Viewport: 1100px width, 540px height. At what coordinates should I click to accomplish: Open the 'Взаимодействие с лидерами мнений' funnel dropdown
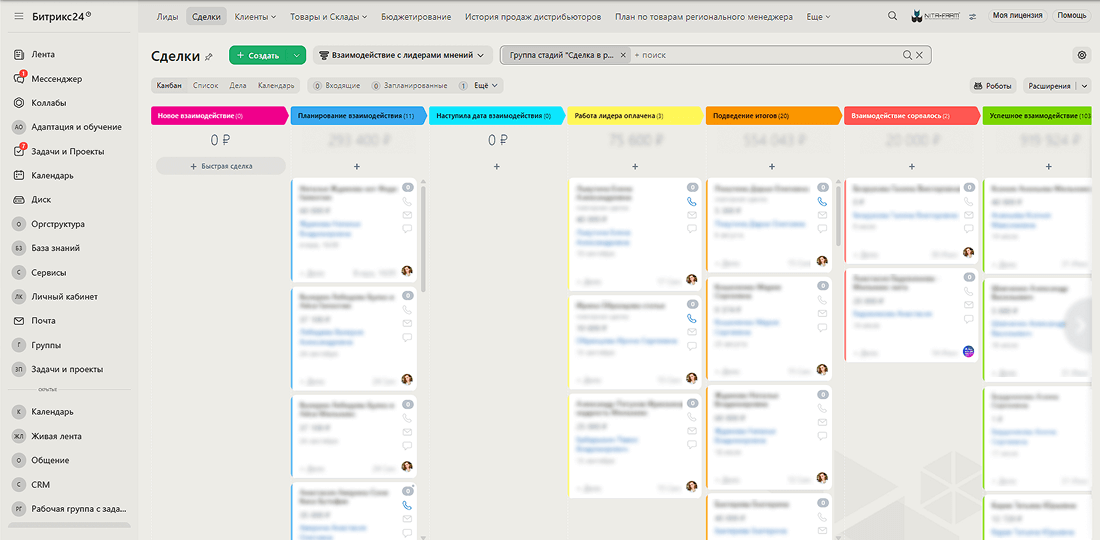tap(403, 55)
